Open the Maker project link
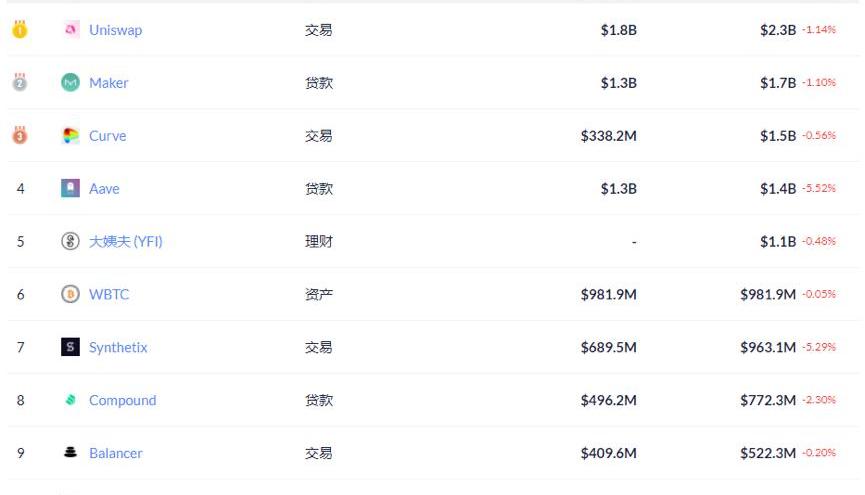The width and height of the screenshot is (865, 495). (108, 83)
